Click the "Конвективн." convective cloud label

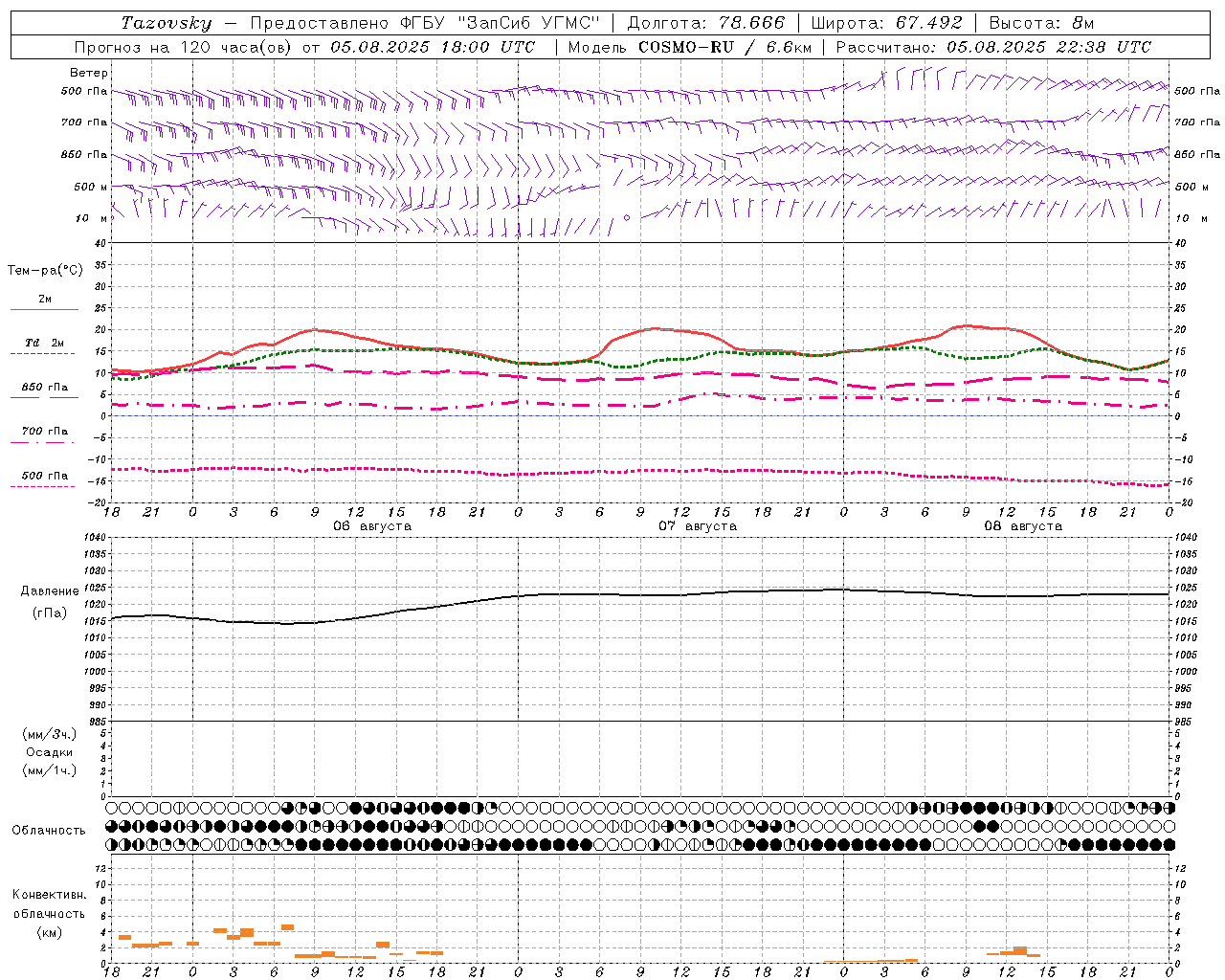[49, 895]
